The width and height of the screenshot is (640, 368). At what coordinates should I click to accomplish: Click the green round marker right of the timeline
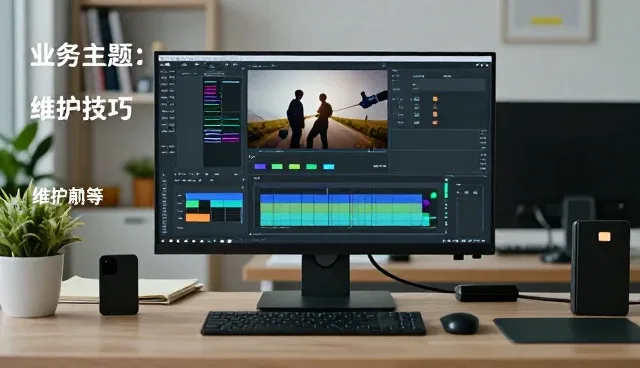click(x=433, y=195)
